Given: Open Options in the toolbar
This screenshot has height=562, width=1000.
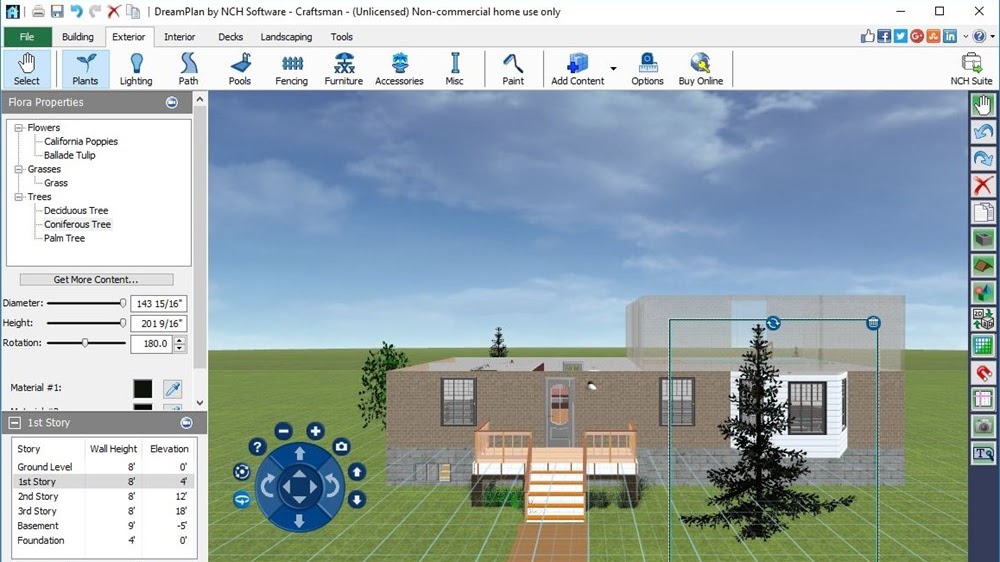Looking at the screenshot, I should coord(647,69).
